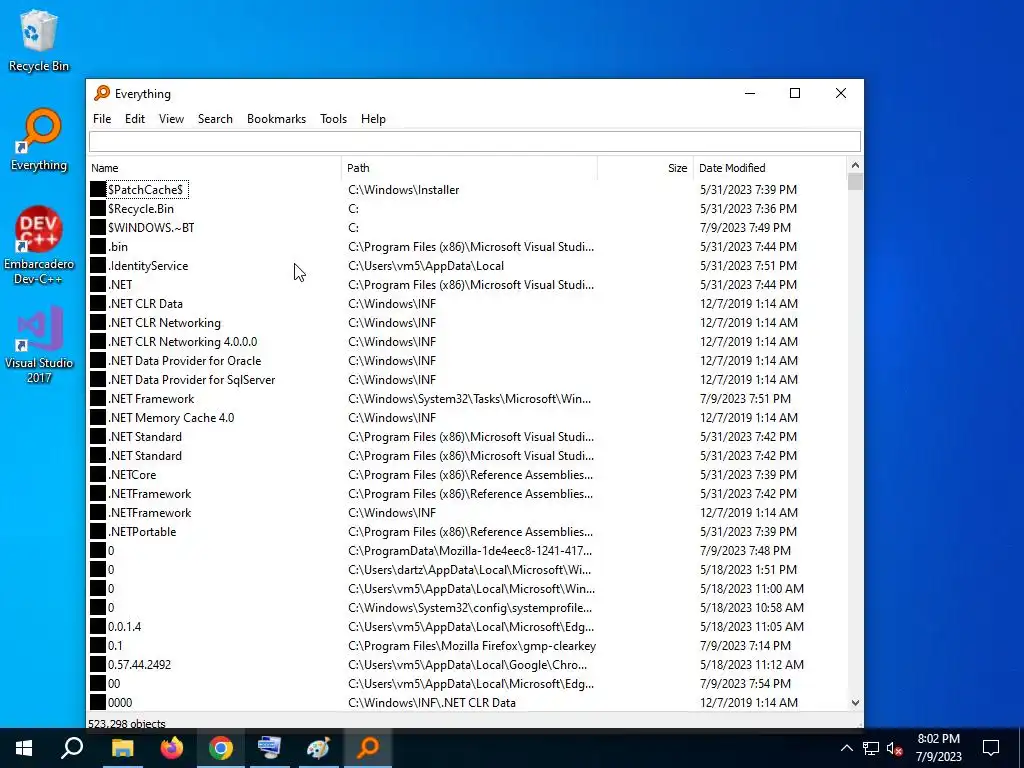The height and width of the screenshot is (768, 1024).
Task: Open the View menu
Action: pos(171,119)
